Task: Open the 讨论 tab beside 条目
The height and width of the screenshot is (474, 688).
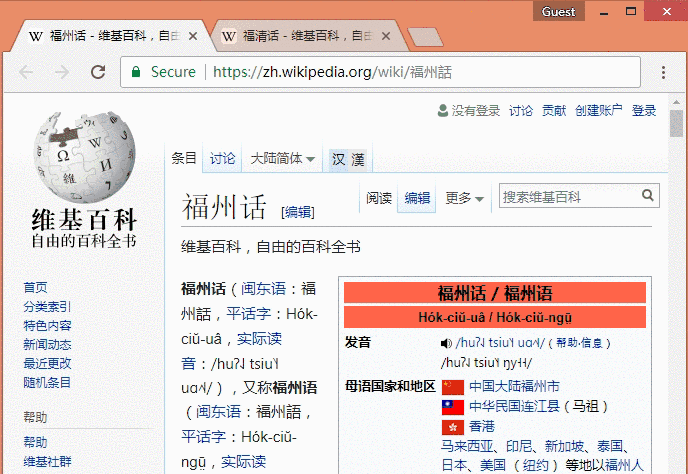Action: point(222,158)
